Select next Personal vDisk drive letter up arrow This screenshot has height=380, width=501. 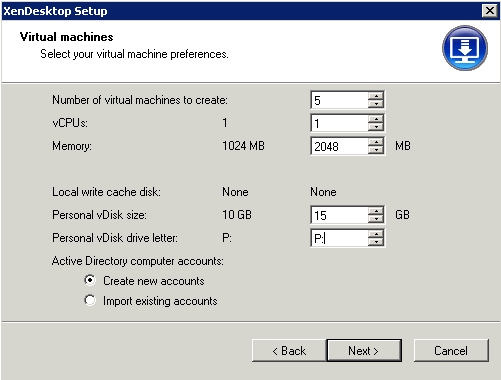376,234
